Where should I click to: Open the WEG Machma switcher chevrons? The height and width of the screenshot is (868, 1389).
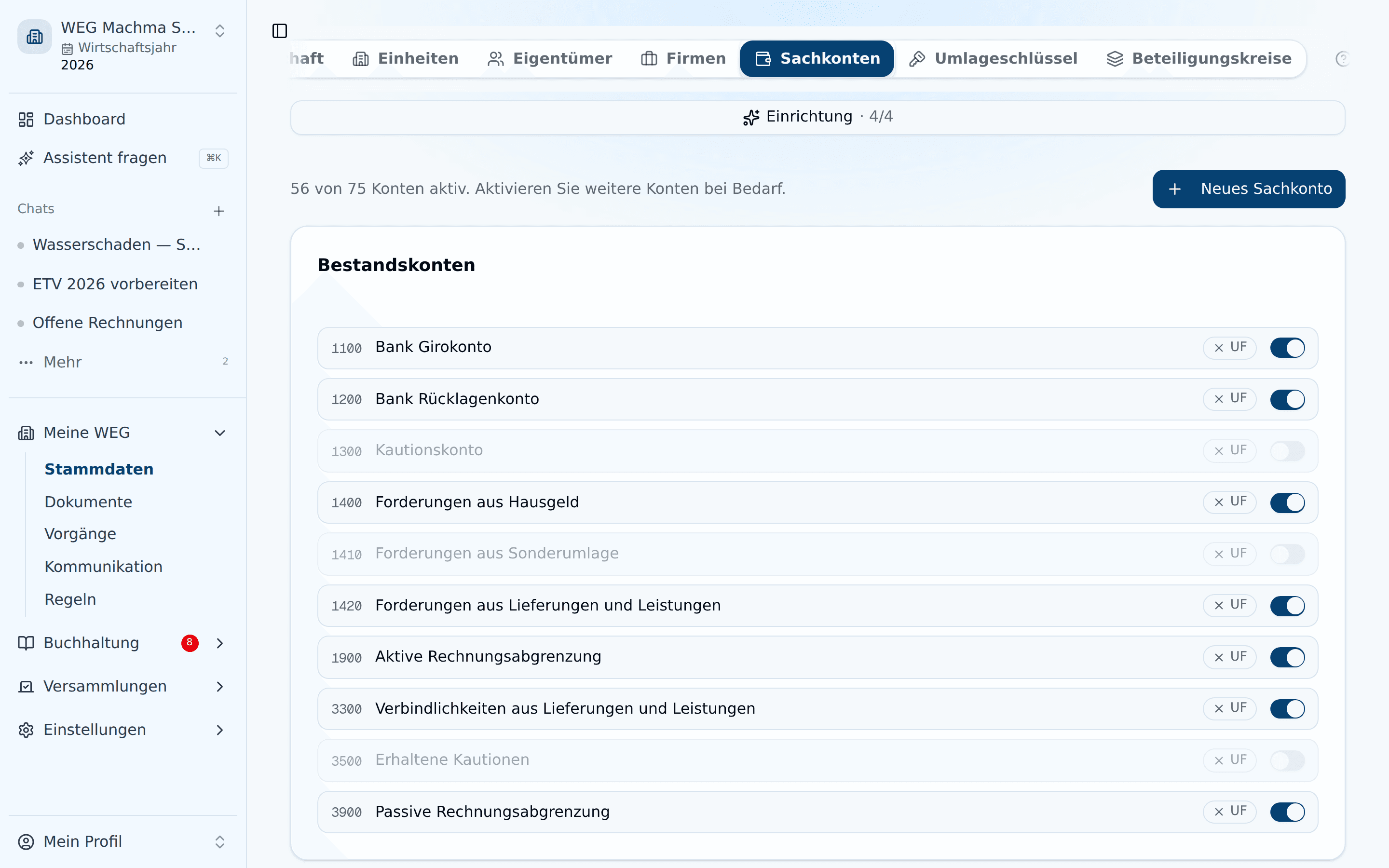(x=220, y=31)
